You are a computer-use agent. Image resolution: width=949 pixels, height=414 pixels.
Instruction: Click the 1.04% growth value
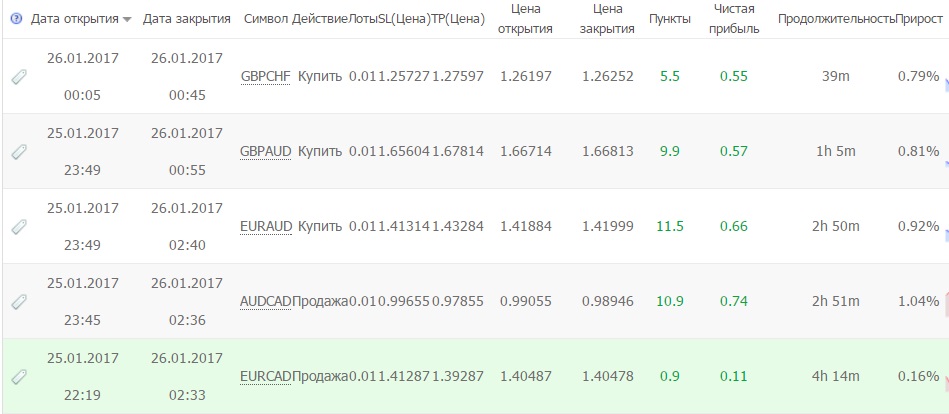[919, 301]
